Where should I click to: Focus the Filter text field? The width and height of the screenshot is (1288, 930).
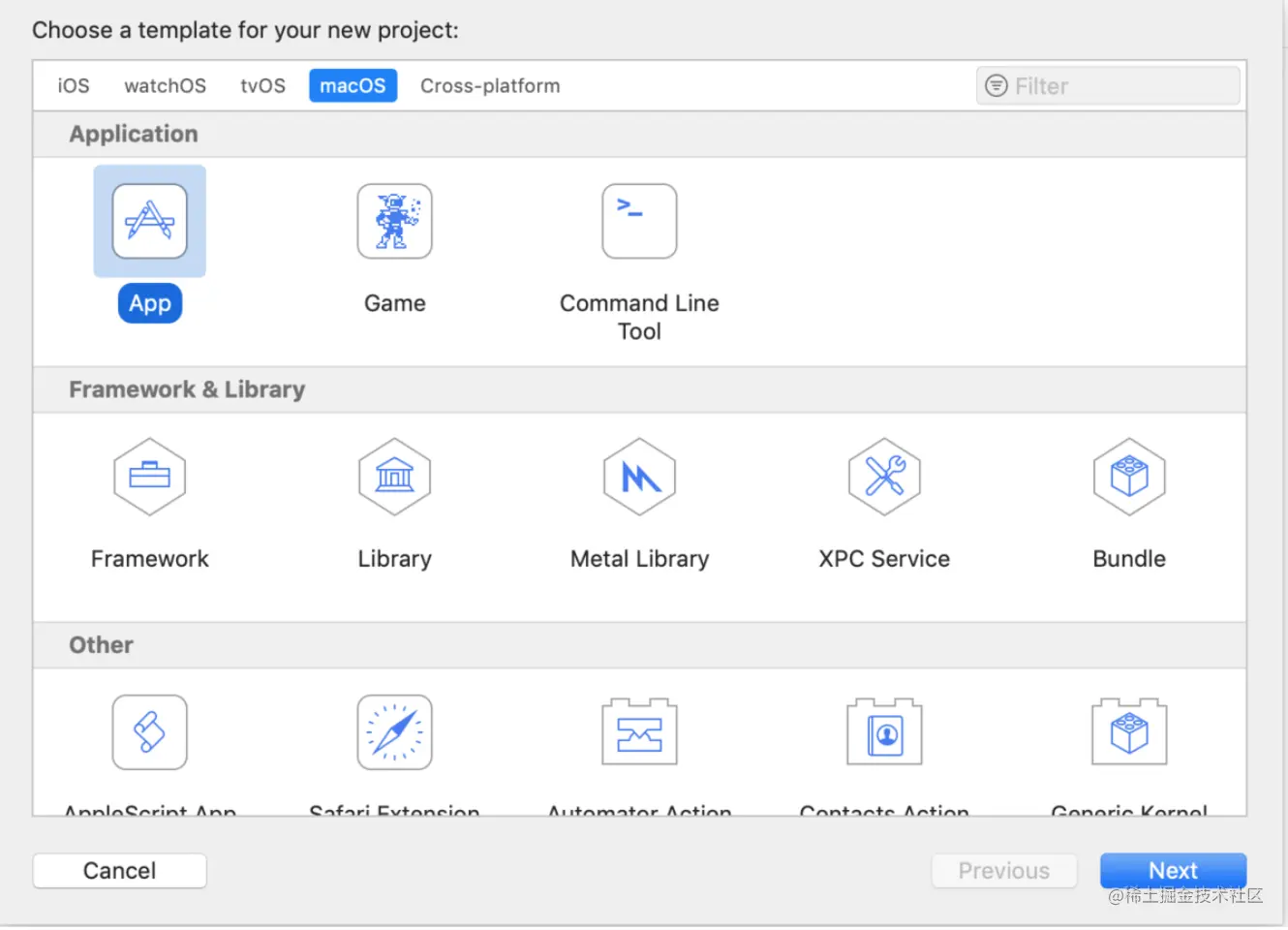click(1108, 86)
